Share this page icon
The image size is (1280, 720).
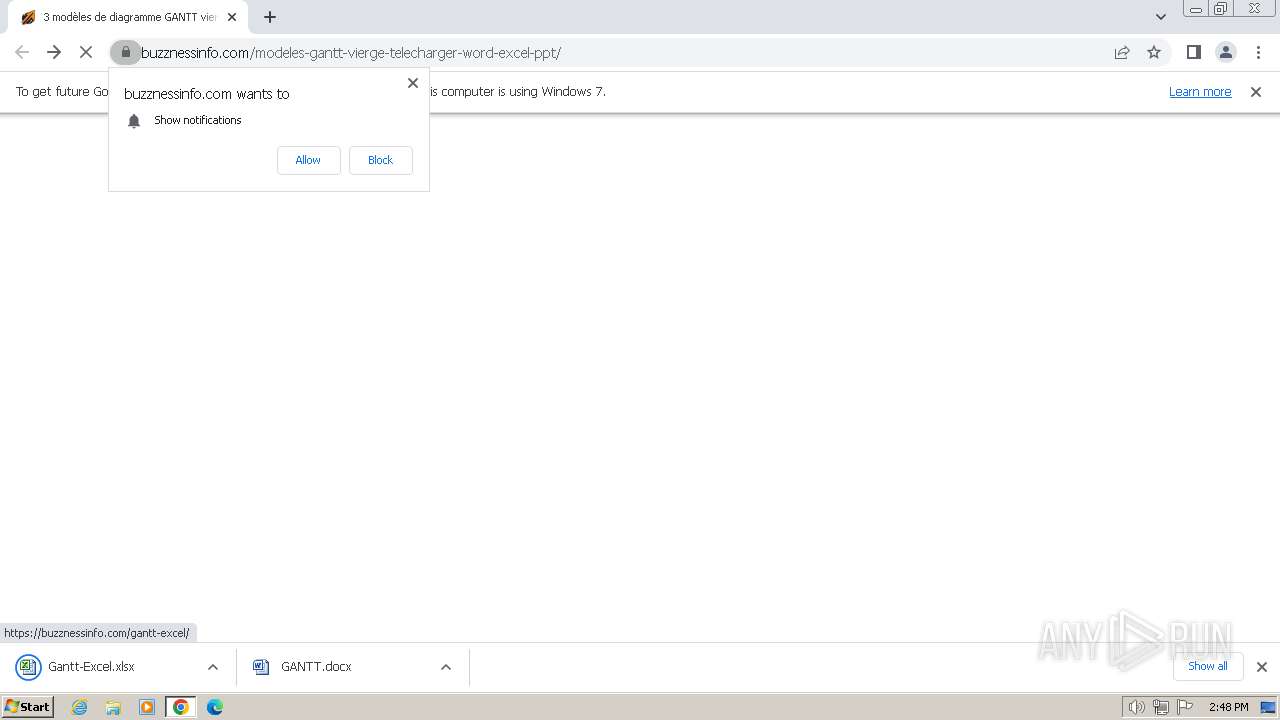pos(1122,52)
